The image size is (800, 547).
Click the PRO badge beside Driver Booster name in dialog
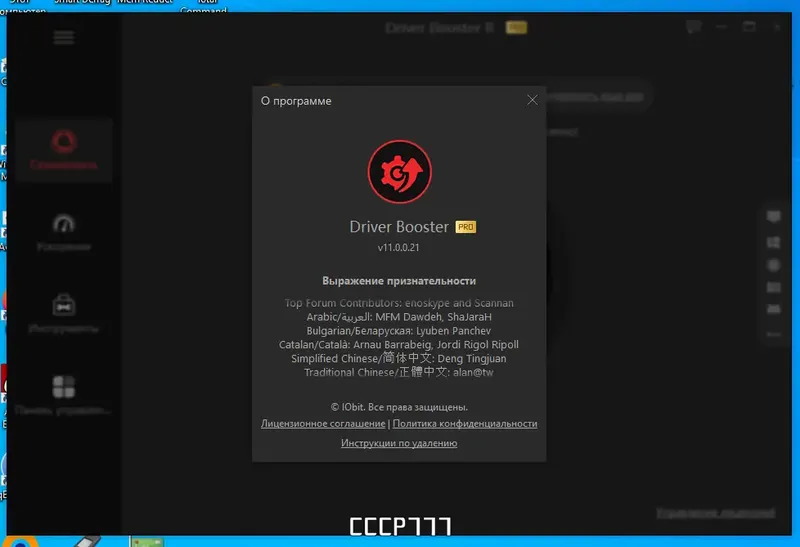pos(465,227)
